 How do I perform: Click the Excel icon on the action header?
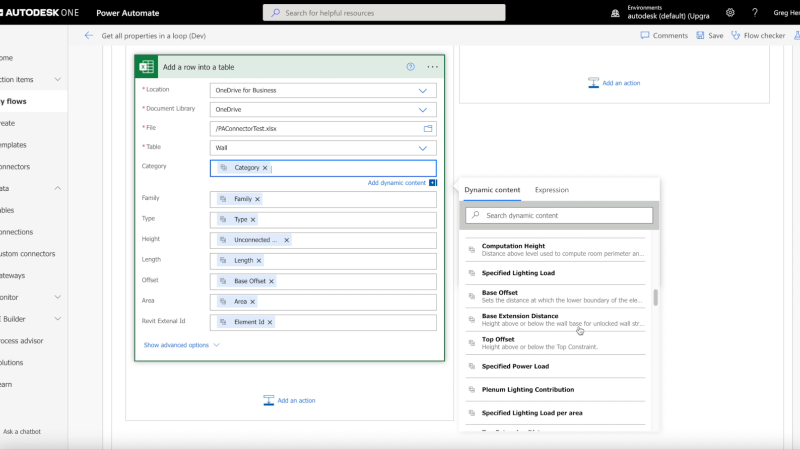coord(147,67)
